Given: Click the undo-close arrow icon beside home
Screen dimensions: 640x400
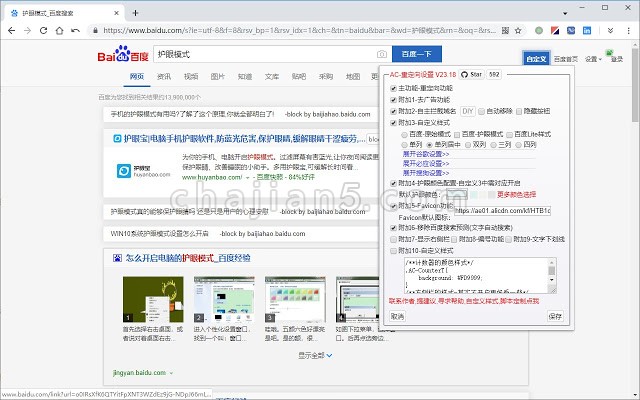Looking at the screenshot, I should tap(75, 31).
